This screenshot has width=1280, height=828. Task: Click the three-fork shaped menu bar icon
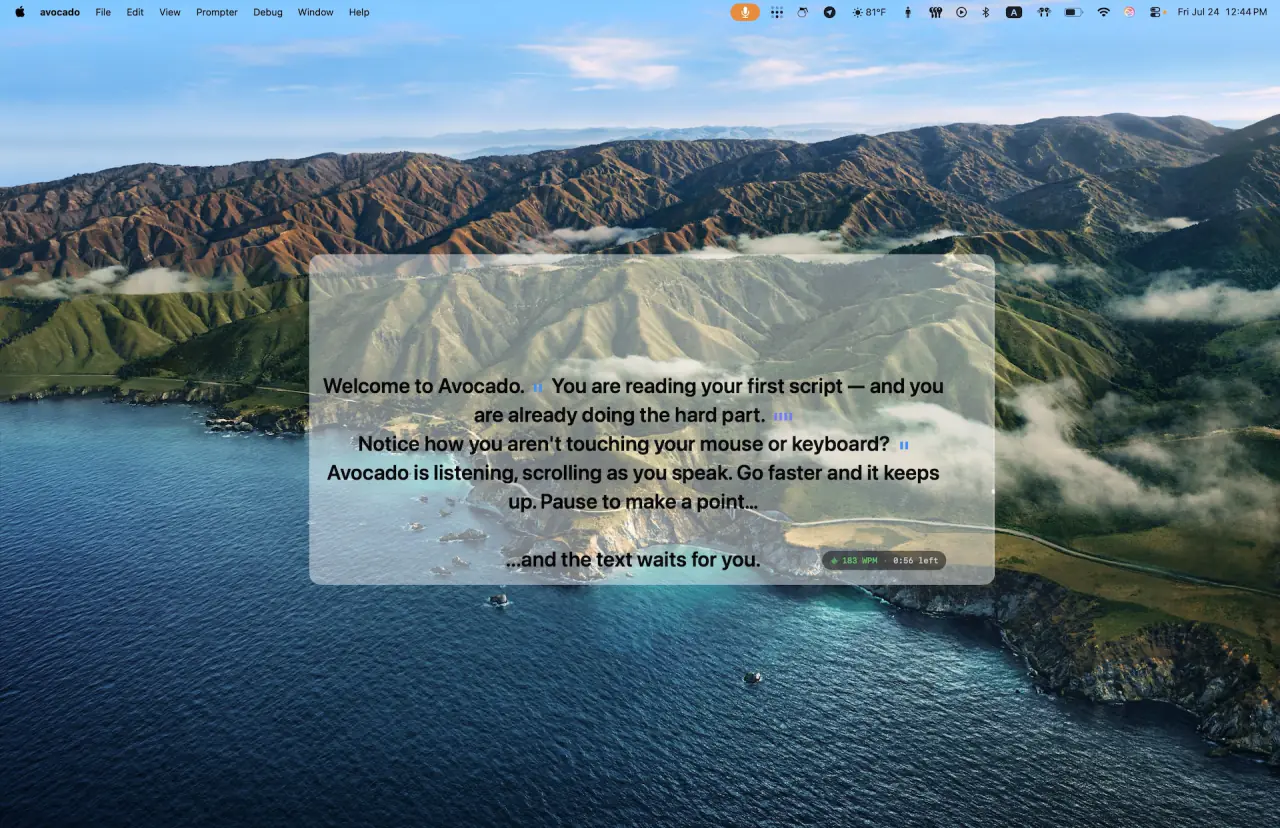pyautogui.click(x=936, y=12)
